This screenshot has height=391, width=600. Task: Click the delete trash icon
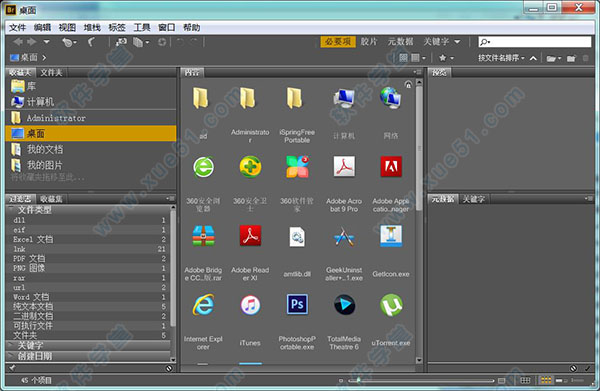coord(585,58)
